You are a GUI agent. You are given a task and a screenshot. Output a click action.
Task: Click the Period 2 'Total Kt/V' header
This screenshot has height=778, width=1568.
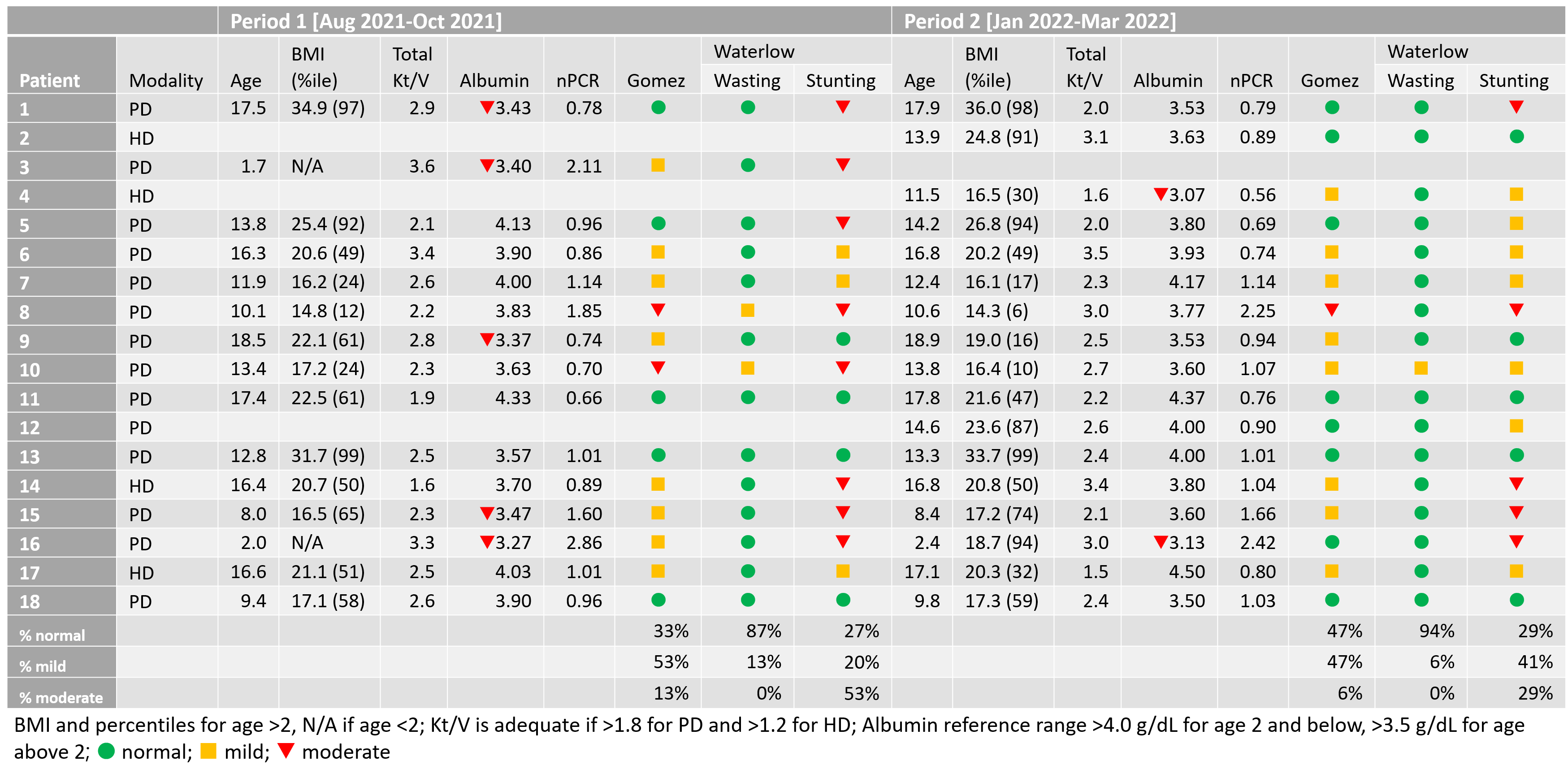pos(1086,67)
